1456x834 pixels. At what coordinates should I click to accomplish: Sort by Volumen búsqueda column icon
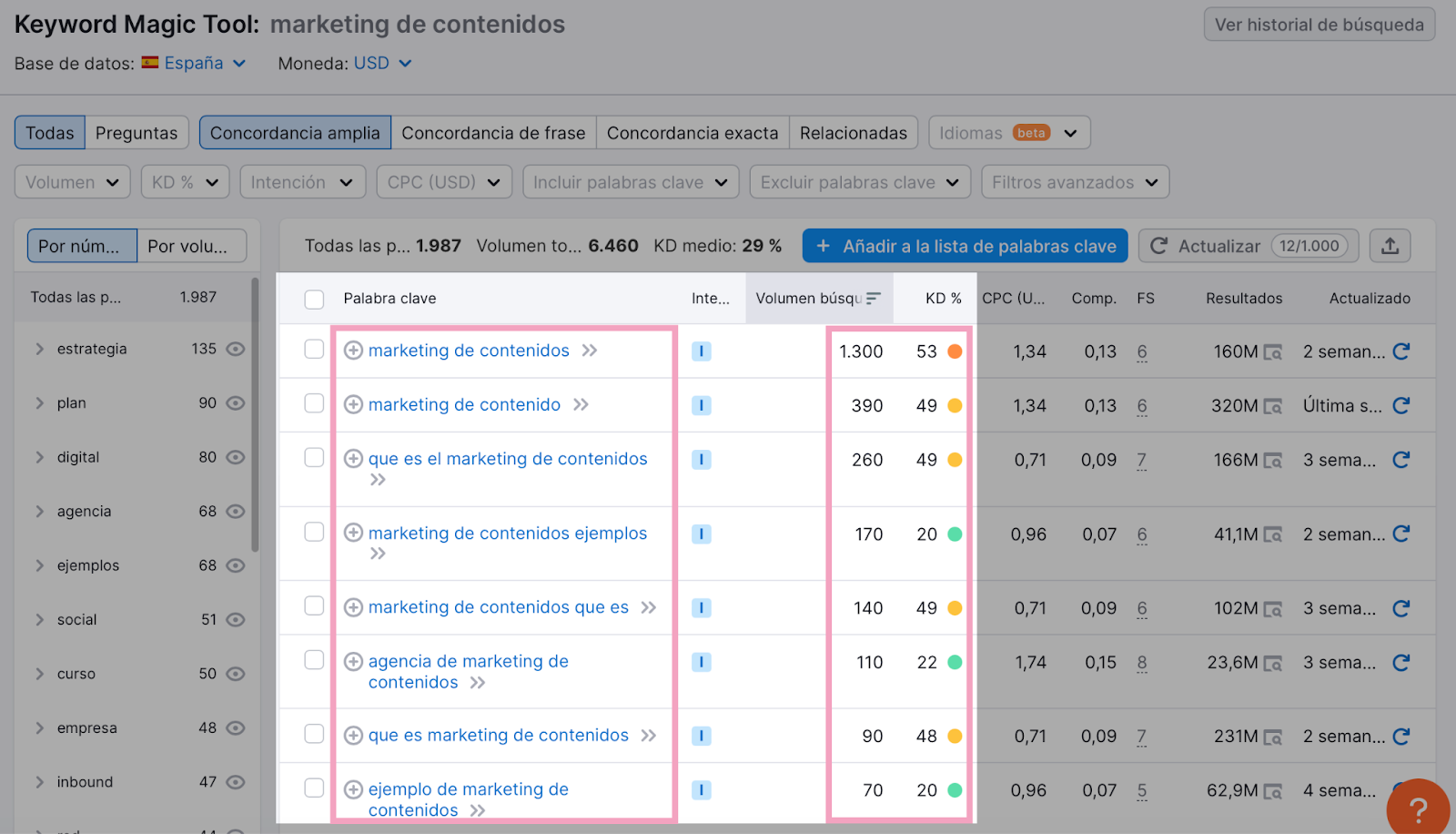[874, 299]
